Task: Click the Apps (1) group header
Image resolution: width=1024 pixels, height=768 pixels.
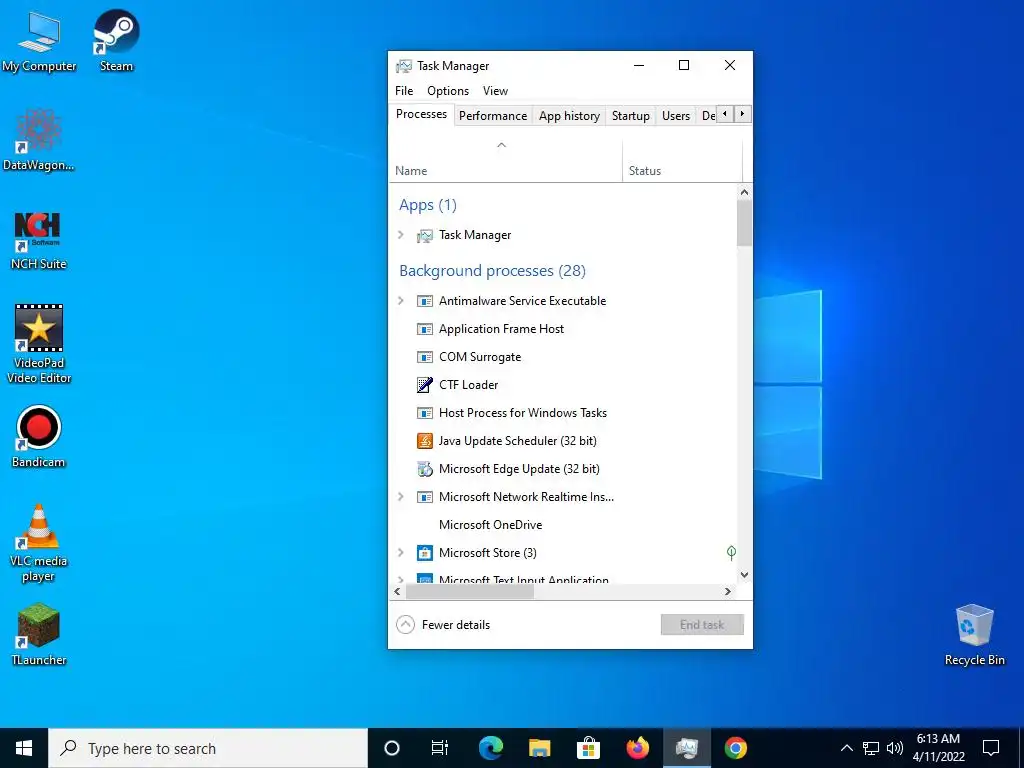Action: click(x=428, y=205)
